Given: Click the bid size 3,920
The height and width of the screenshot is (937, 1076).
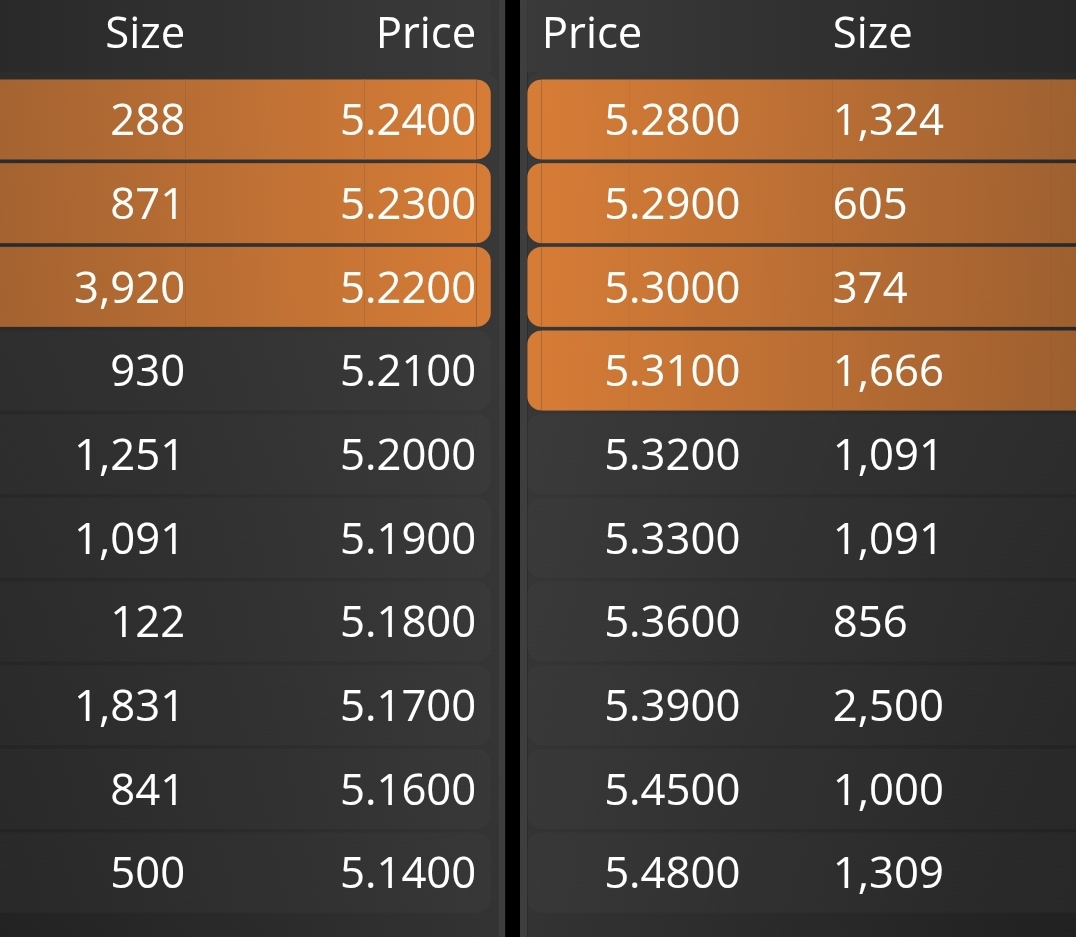Looking at the screenshot, I should coord(129,288).
